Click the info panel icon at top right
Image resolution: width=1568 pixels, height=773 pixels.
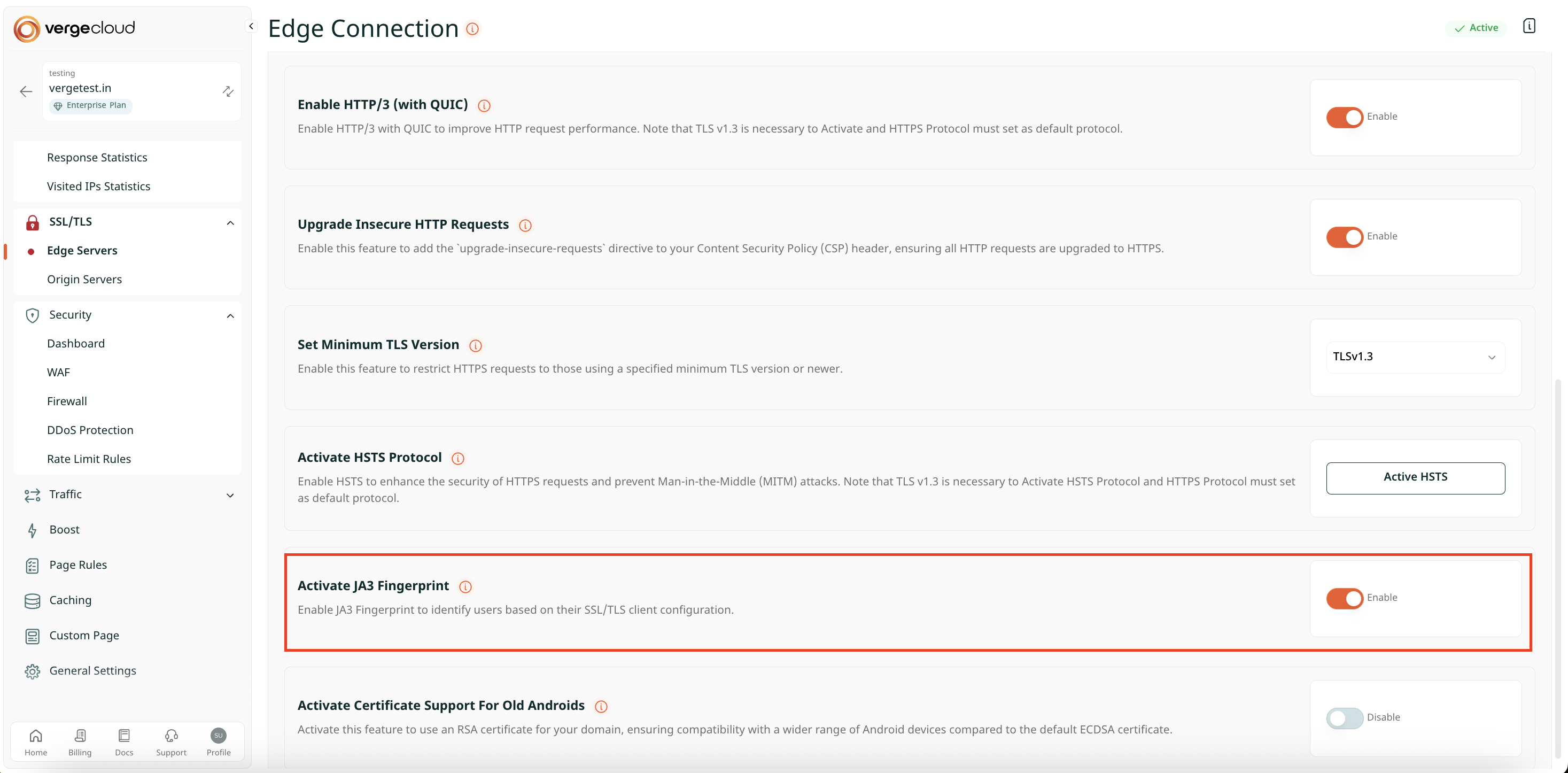click(1528, 26)
